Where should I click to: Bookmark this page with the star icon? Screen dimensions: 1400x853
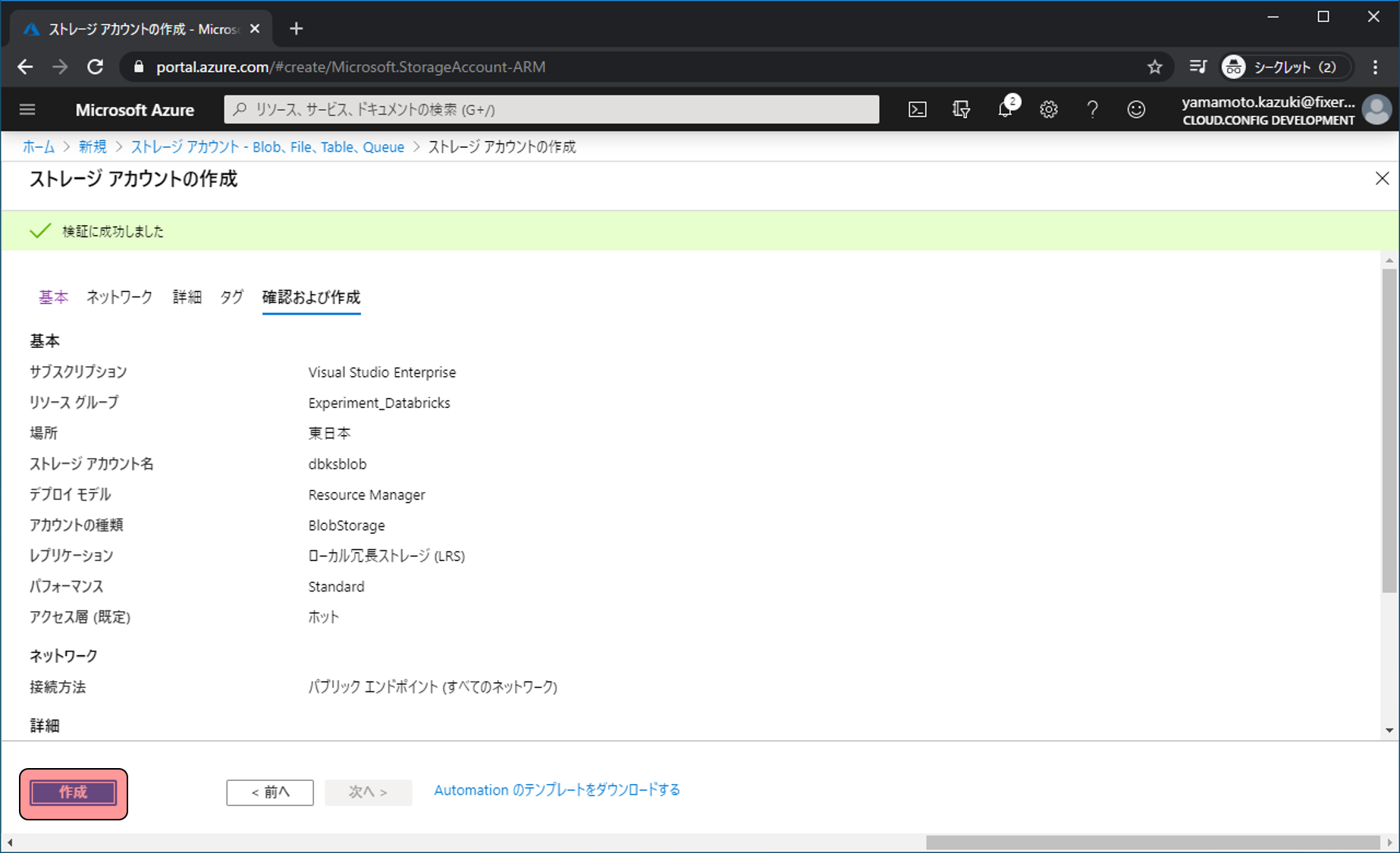[x=1154, y=67]
